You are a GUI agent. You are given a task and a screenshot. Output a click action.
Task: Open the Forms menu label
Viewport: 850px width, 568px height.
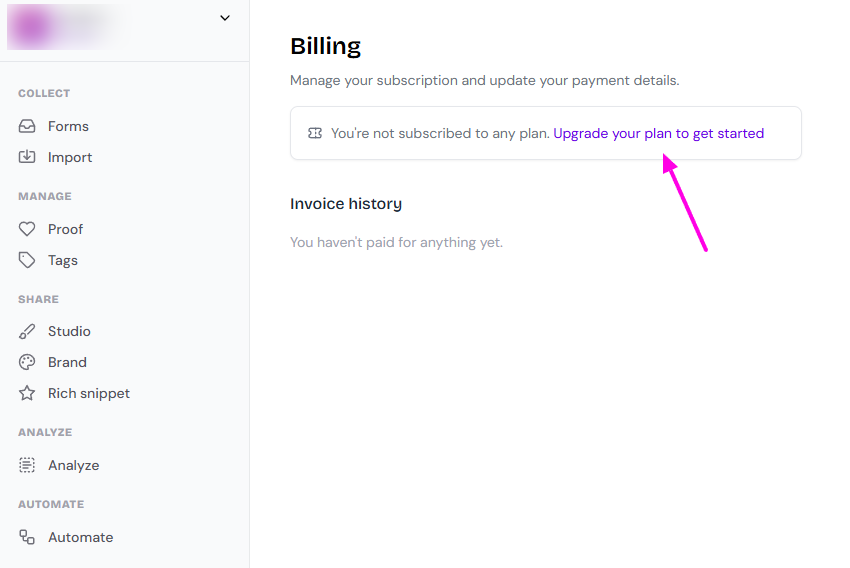tap(68, 126)
